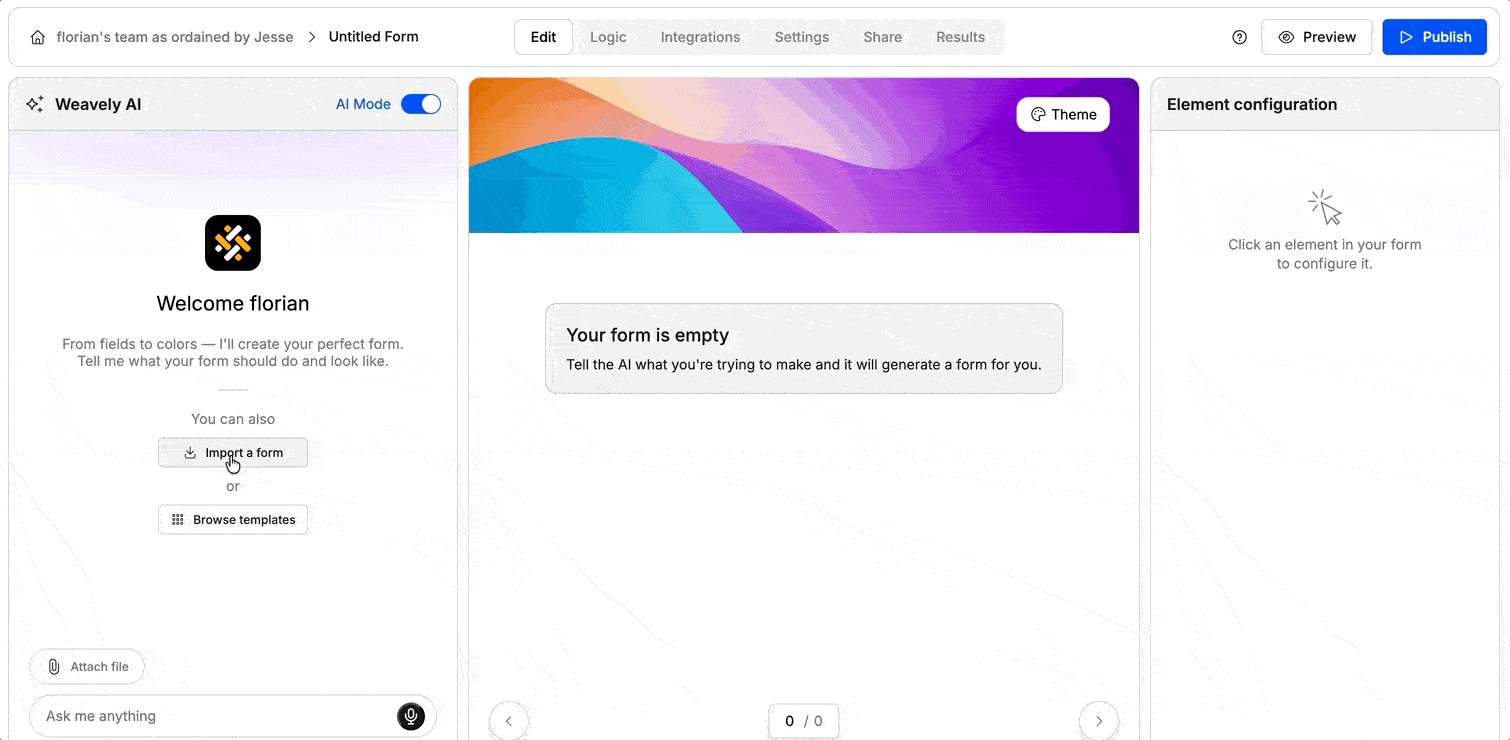The width and height of the screenshot is (1510, 740).
Task: Activate the microphone icon in the chat input
Action: click(410, 716)
